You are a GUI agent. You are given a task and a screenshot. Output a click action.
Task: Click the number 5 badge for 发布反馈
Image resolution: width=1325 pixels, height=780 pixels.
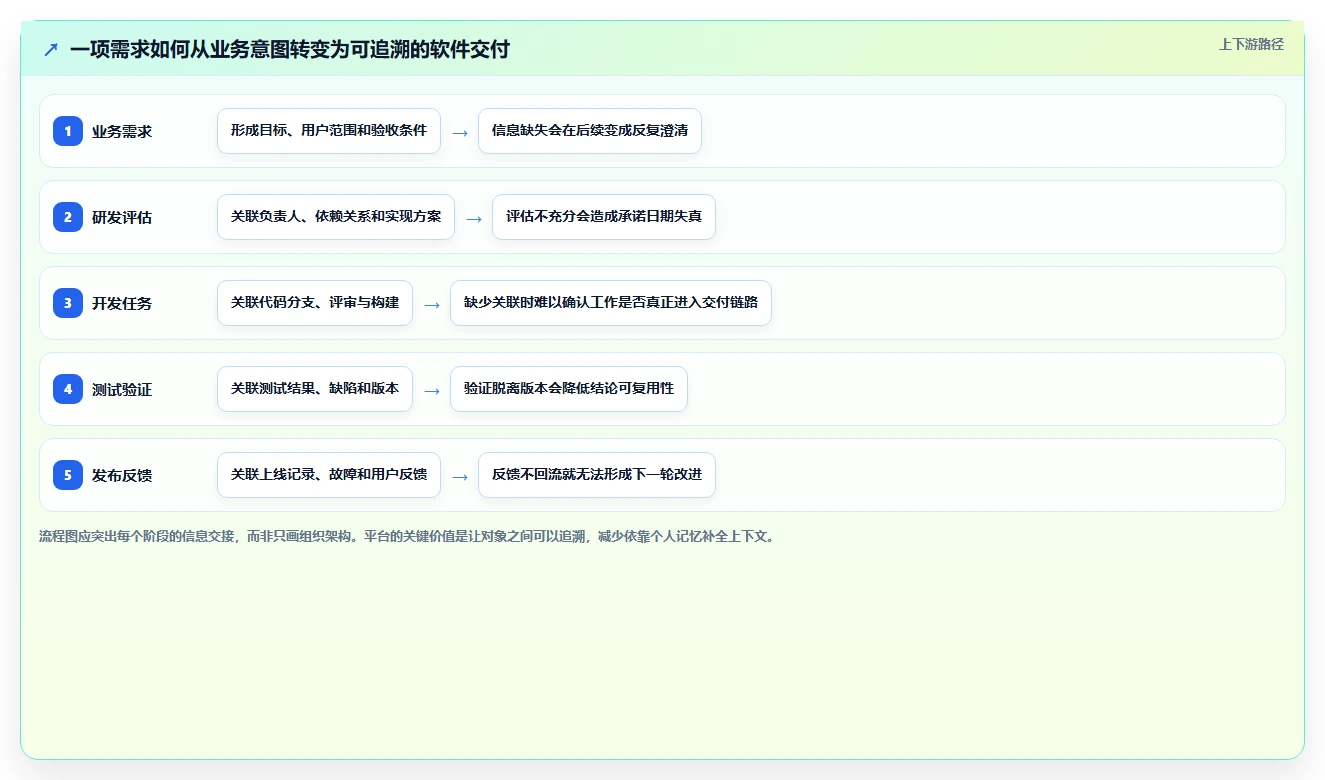click(x=68, y=475)
